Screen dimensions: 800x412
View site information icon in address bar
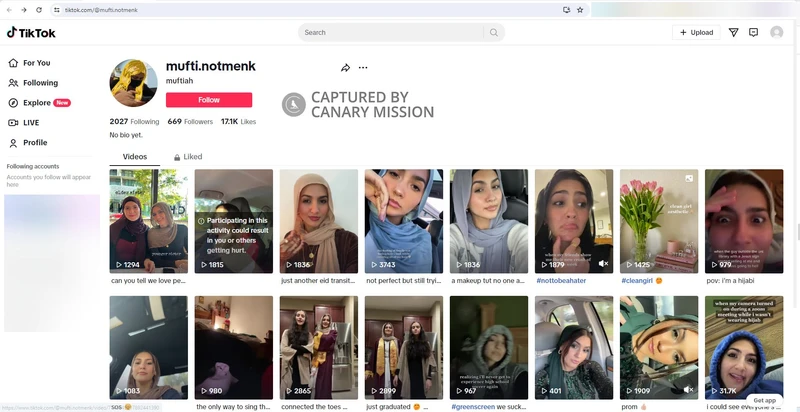[x=57, y=10]
